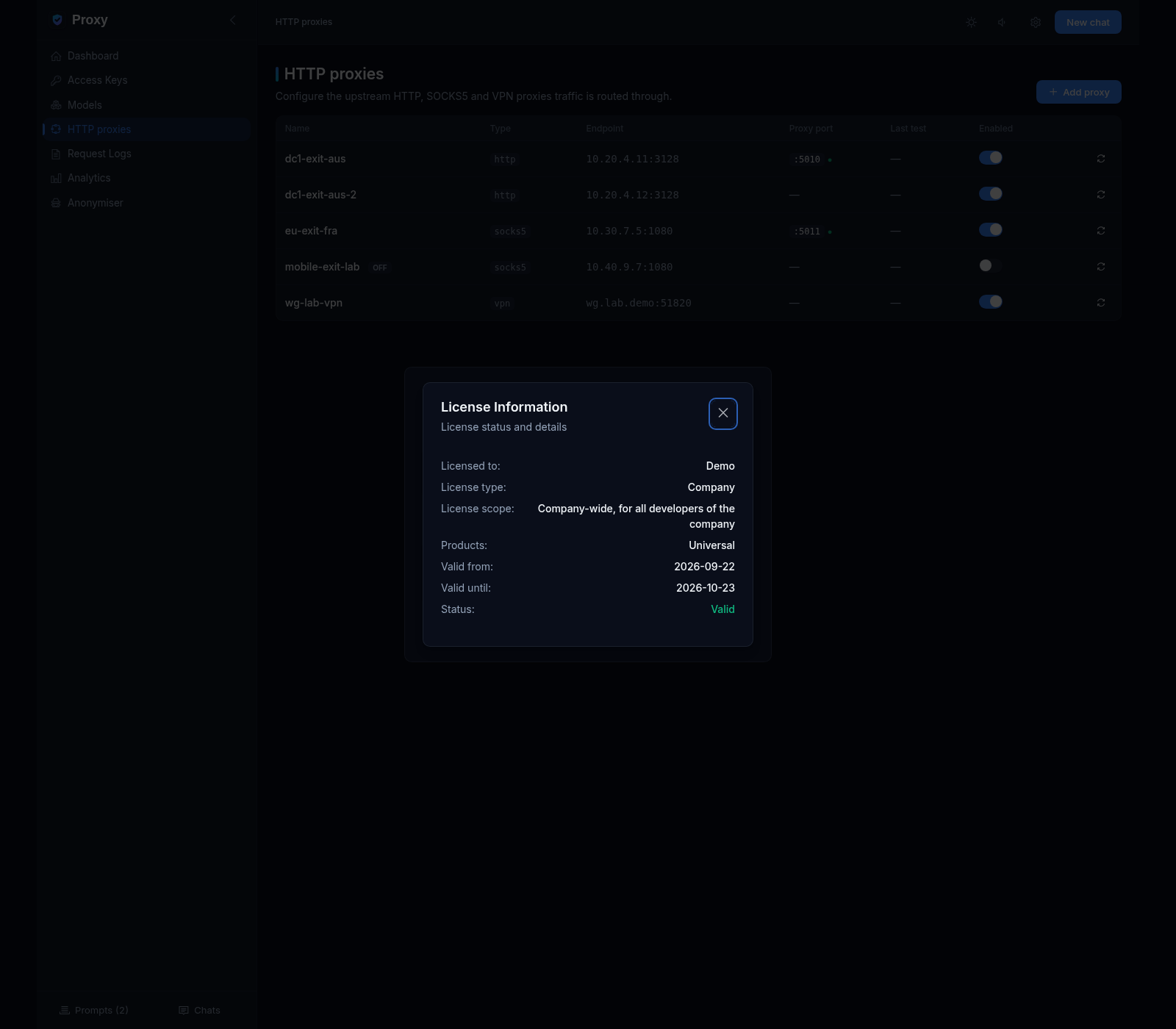Image resolution: width=1176 pixels, height=1029 pixels.
Task: Open Analytics from the sidebar
Action: point(147,178)
